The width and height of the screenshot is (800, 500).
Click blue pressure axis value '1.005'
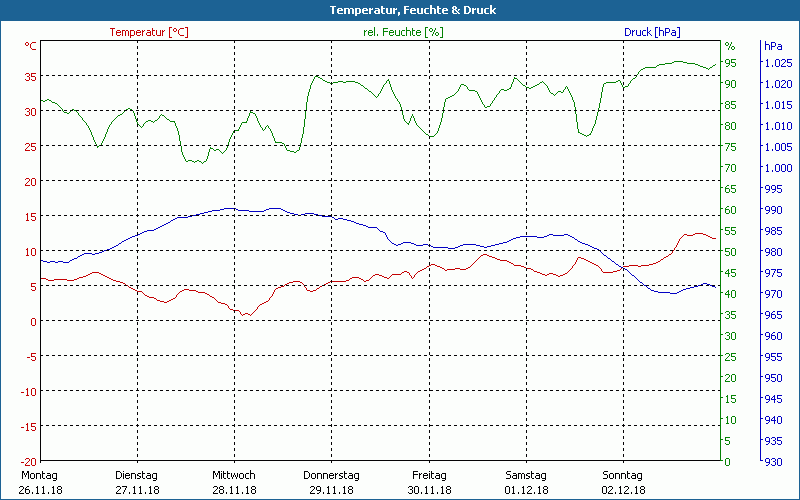778,147
